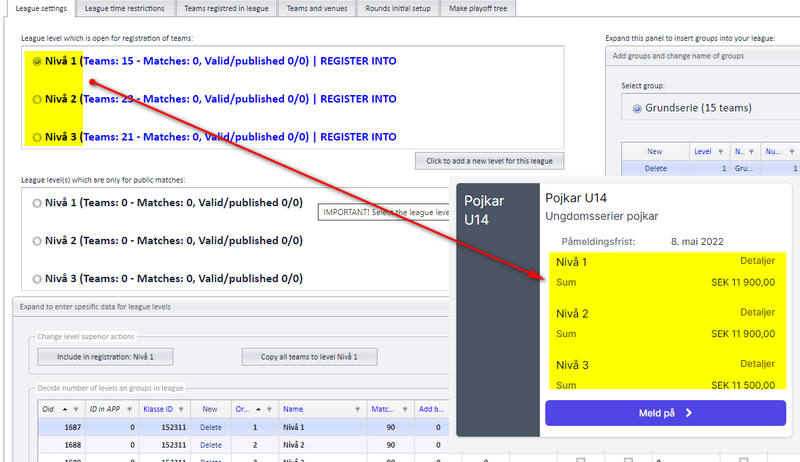This screenshot has height=462, width=800.
Task: Click 'Include in registration: Nivå 1' button
Action: coord(105,357)
